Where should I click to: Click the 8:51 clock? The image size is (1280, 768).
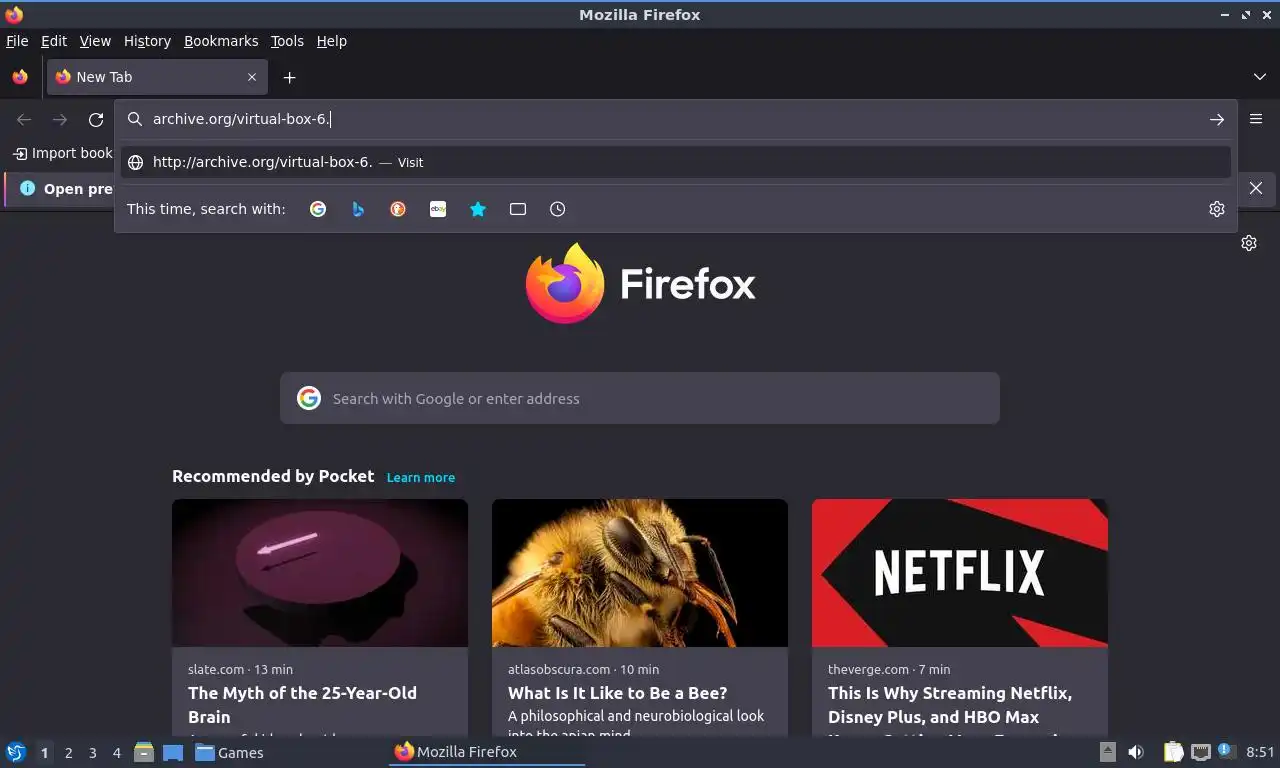point(1260,752)
